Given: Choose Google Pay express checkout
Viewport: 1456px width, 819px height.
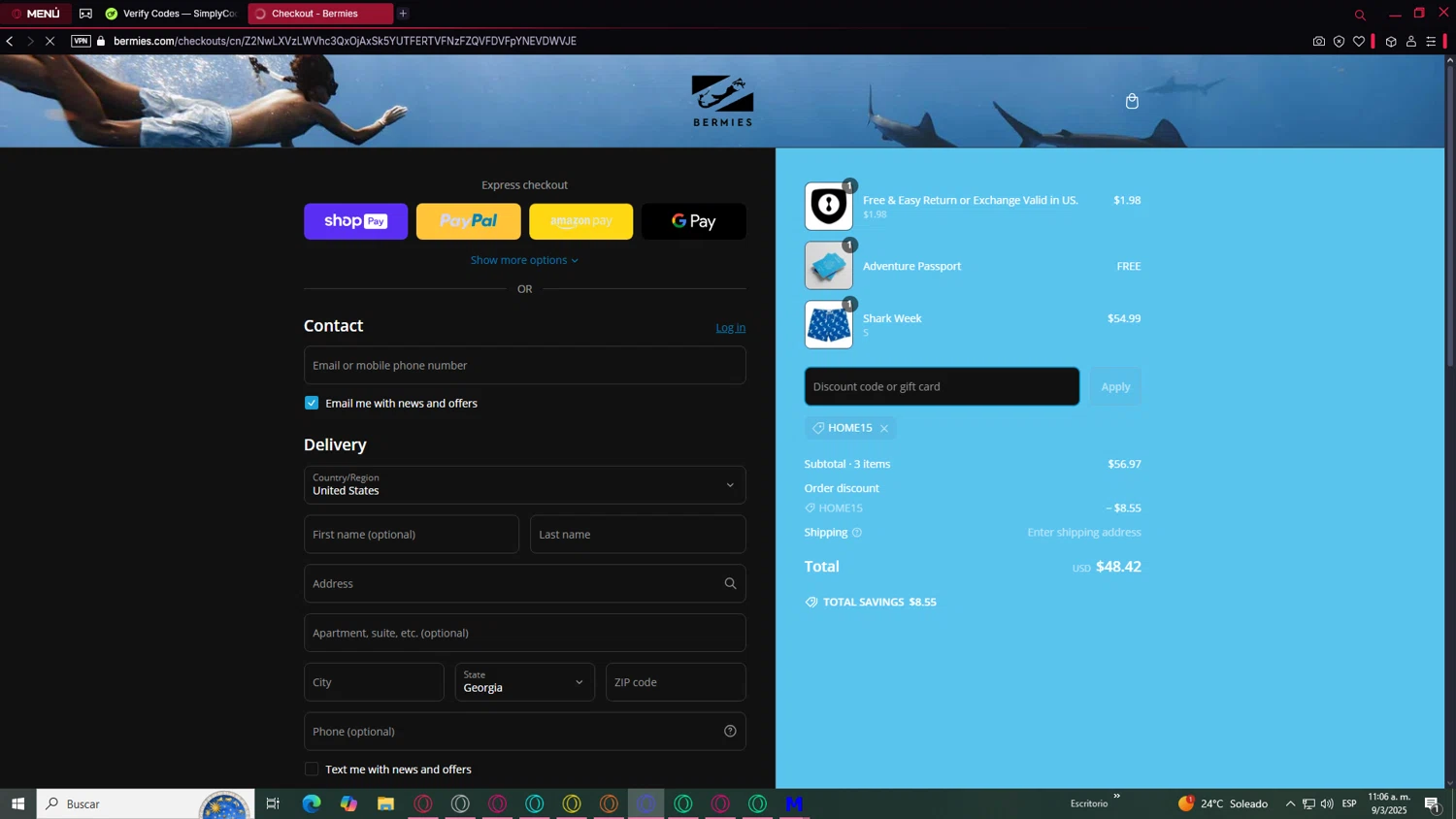Looking at the screenshot, I should click(693, 221).
